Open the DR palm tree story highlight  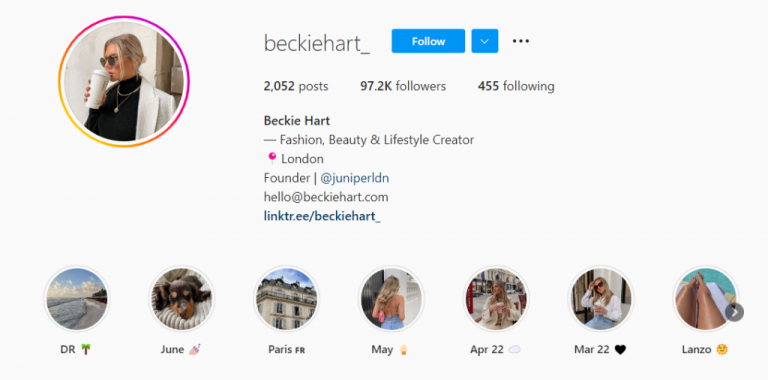point(77,299)
